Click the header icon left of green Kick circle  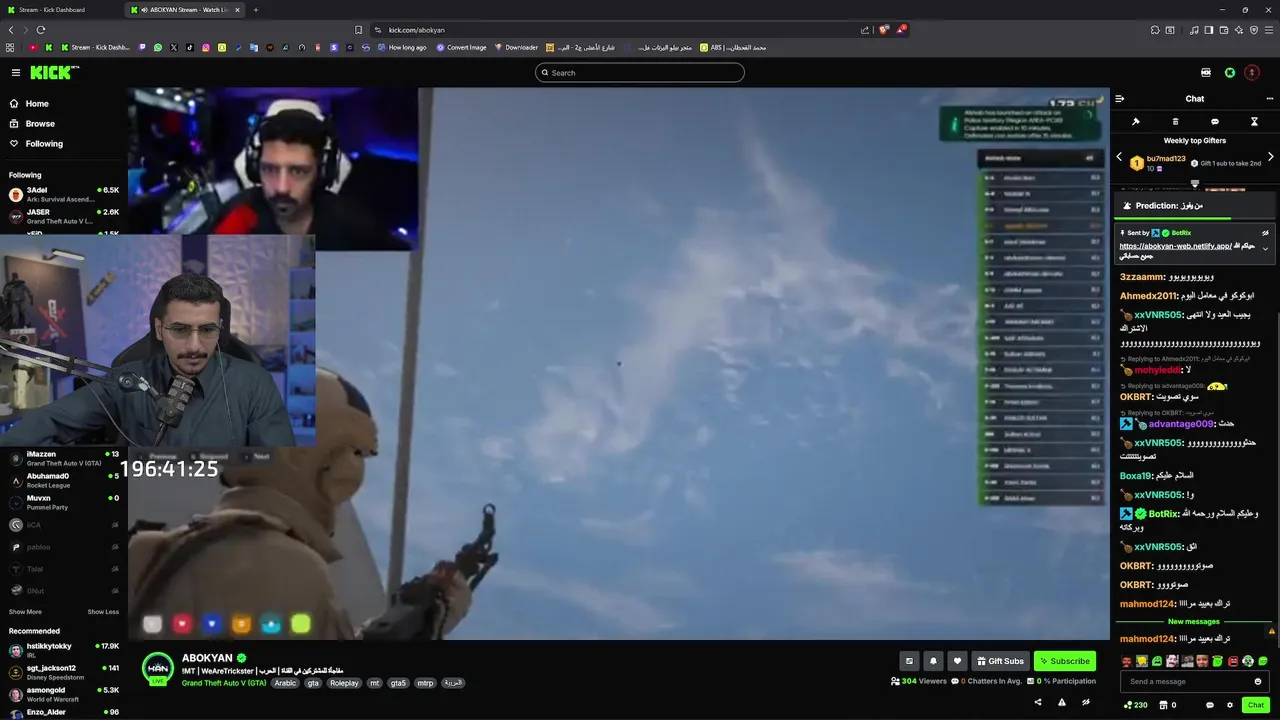(x=1206, y=72)
